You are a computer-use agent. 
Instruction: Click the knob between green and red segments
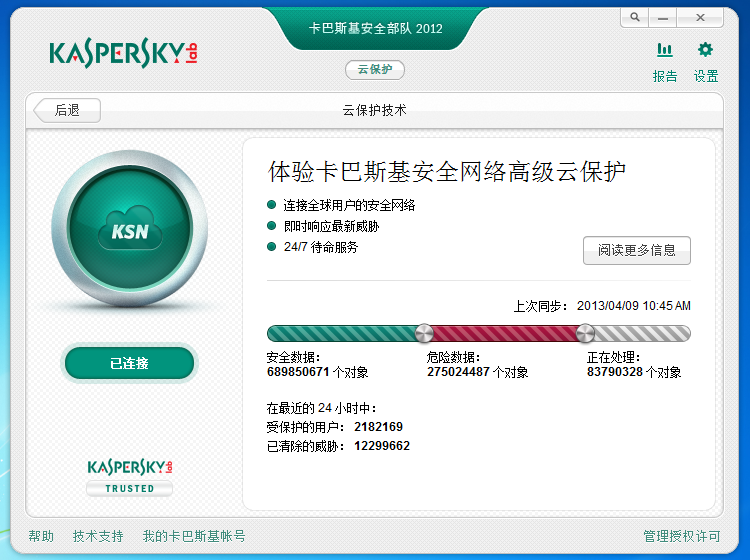point(424,333)
